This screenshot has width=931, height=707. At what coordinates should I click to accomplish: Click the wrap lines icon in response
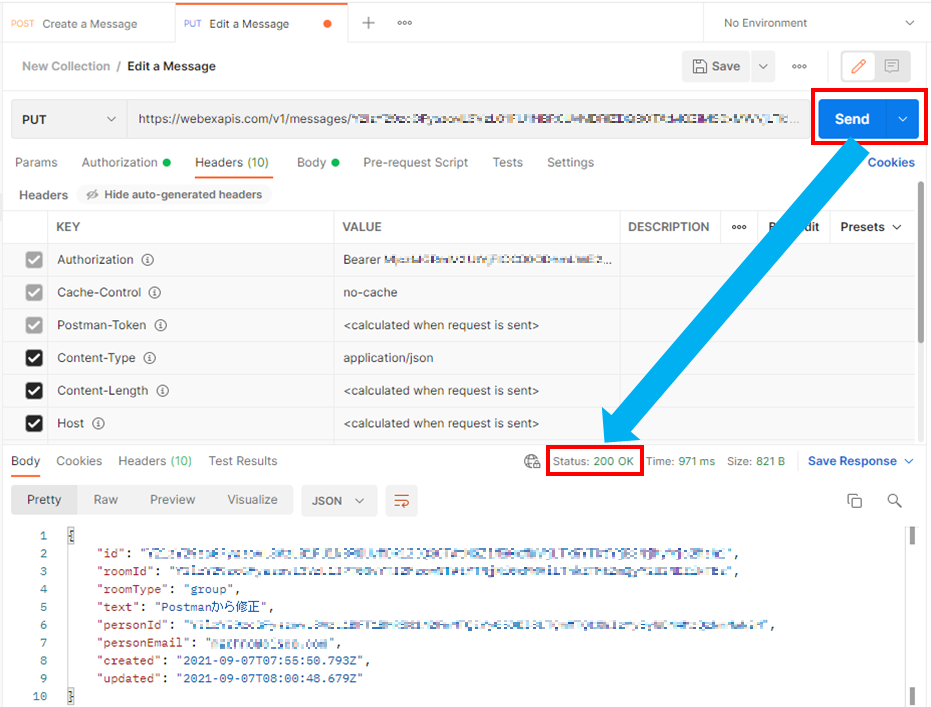(x=402, y=500)
